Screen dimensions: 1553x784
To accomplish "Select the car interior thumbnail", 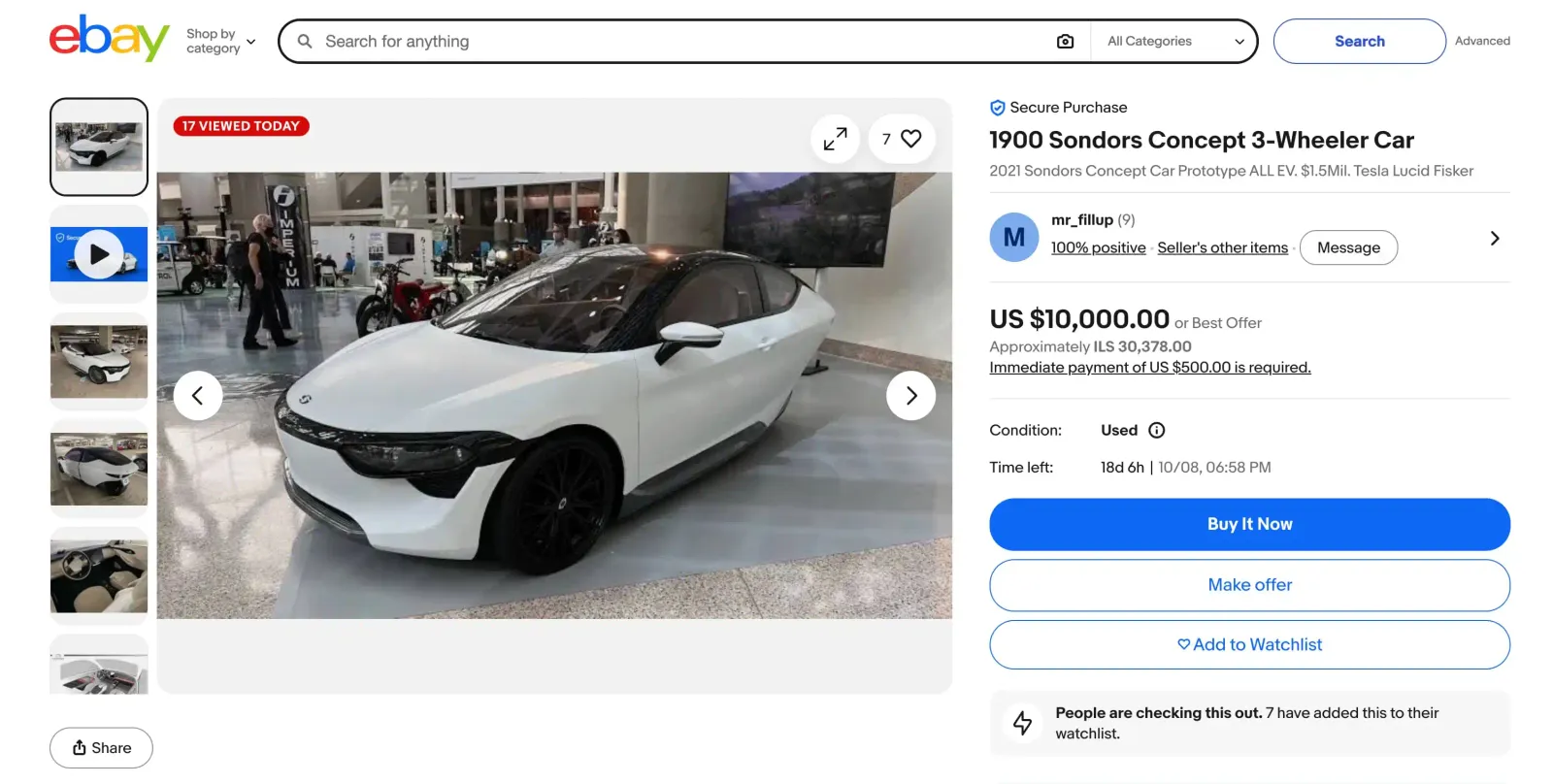I will click(x=99, y=576).
